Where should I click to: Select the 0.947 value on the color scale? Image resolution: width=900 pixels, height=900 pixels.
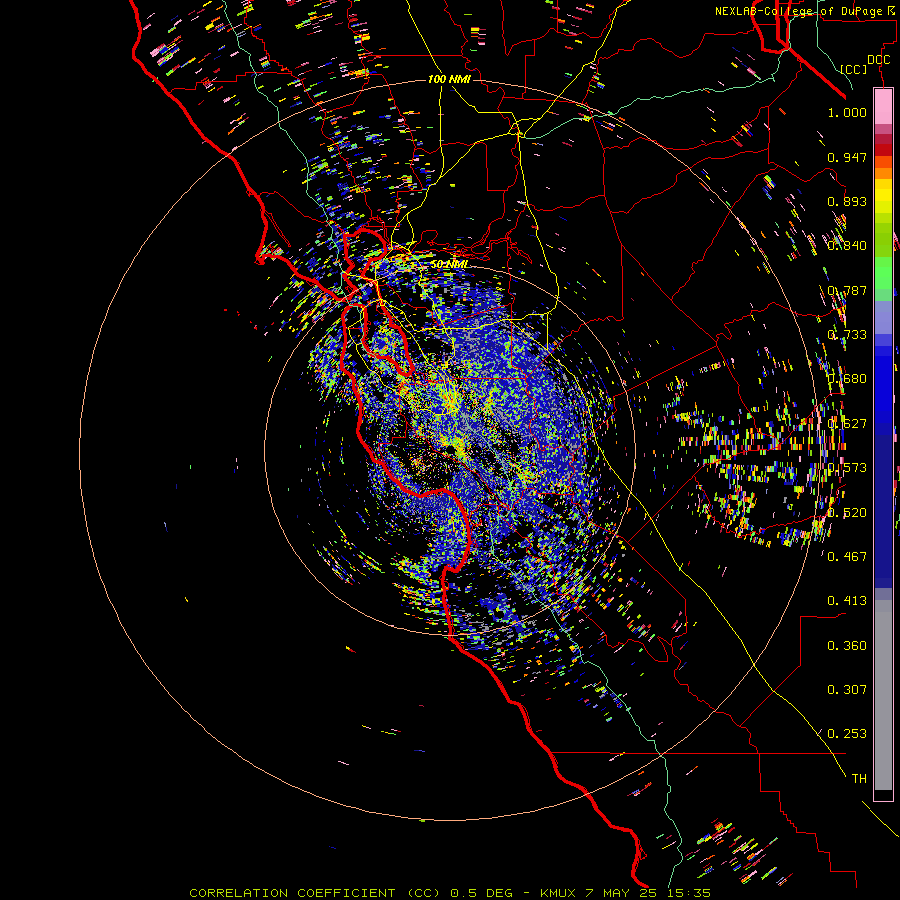[847, 157]
